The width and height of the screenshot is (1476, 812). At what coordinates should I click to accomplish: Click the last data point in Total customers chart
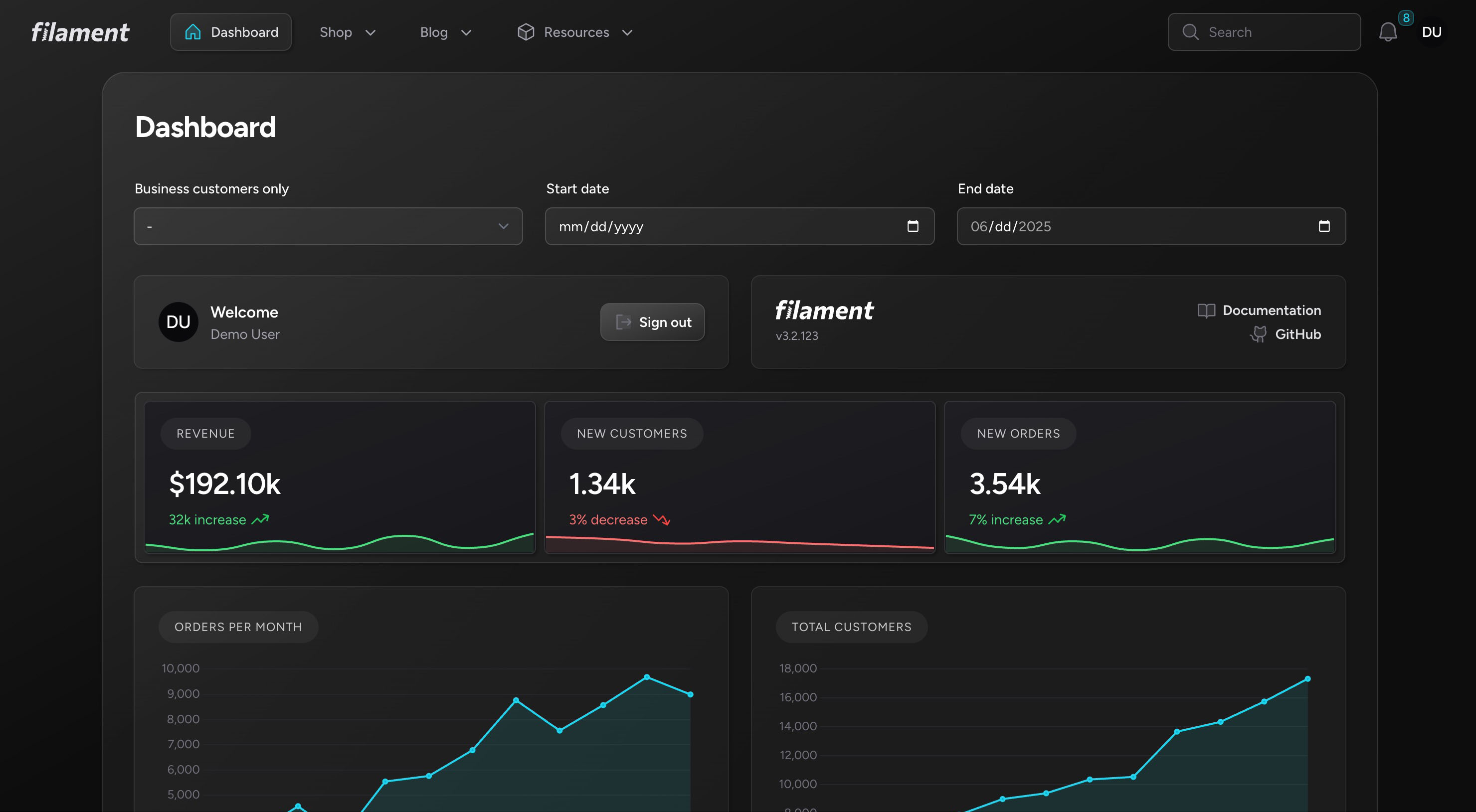1307,678
